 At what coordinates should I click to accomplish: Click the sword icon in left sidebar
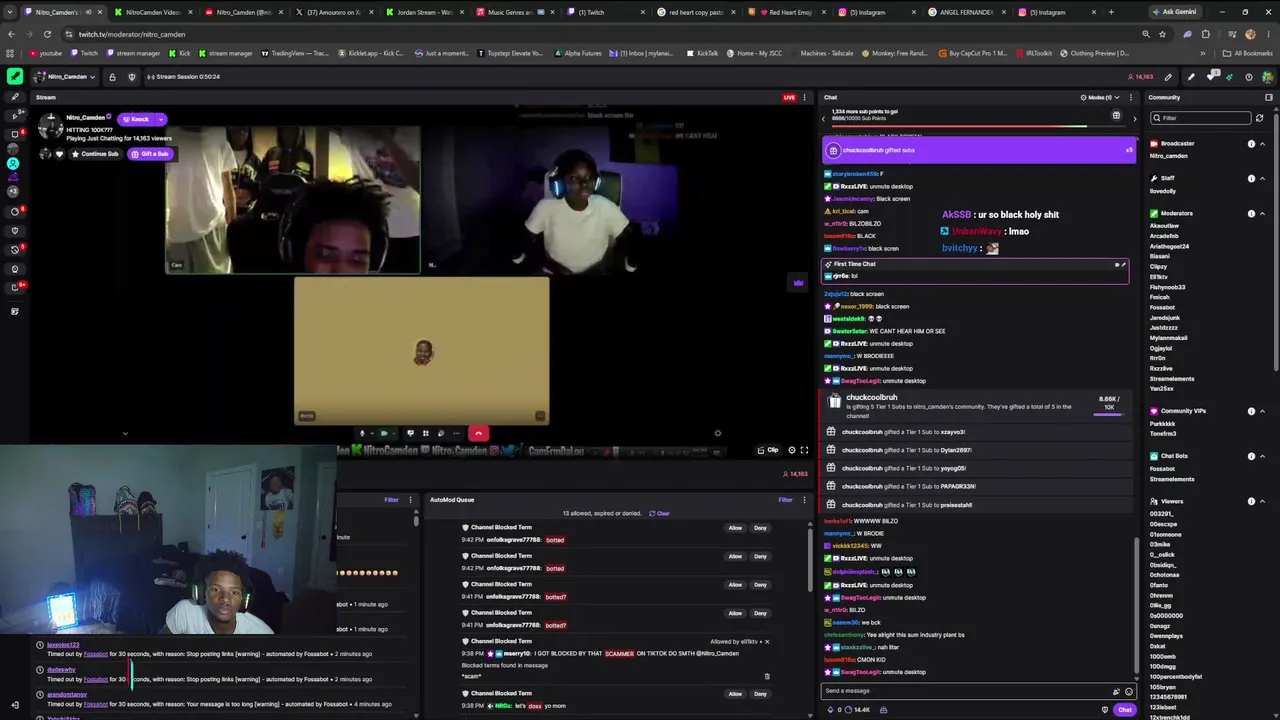pyautogui.click(x=14, y=97)
